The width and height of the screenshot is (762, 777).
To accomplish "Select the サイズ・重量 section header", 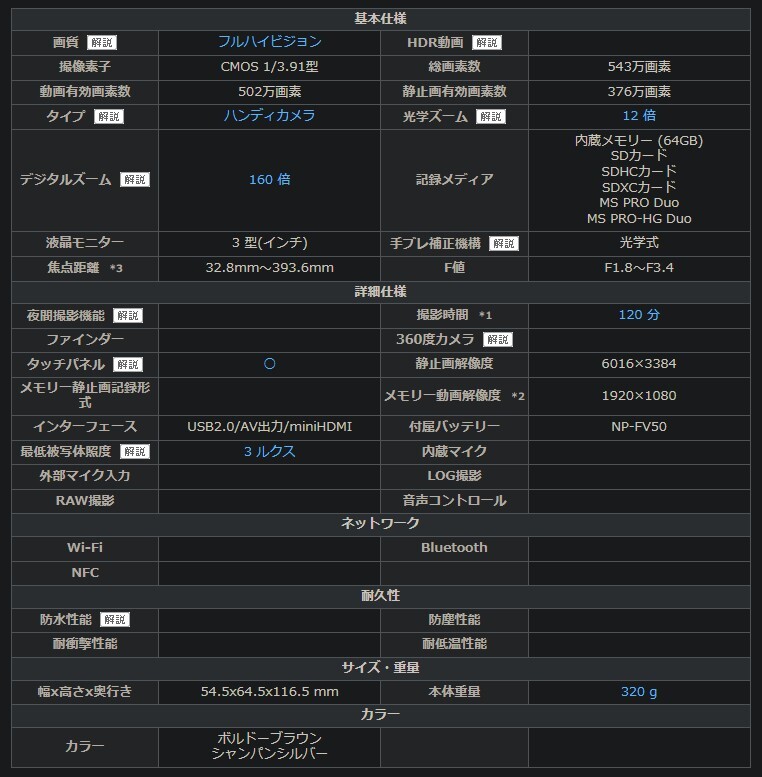I will pyautogui.click(x=381, y=667).
